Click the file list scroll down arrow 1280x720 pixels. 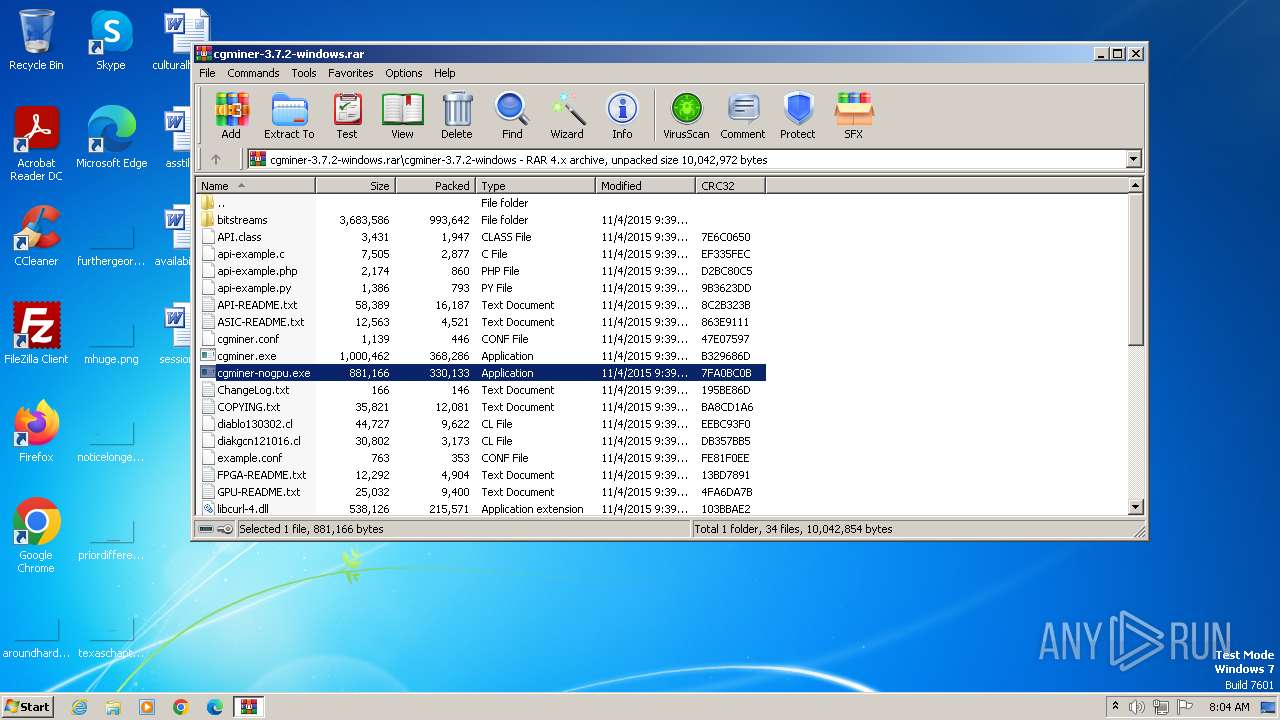[1135, 507]
